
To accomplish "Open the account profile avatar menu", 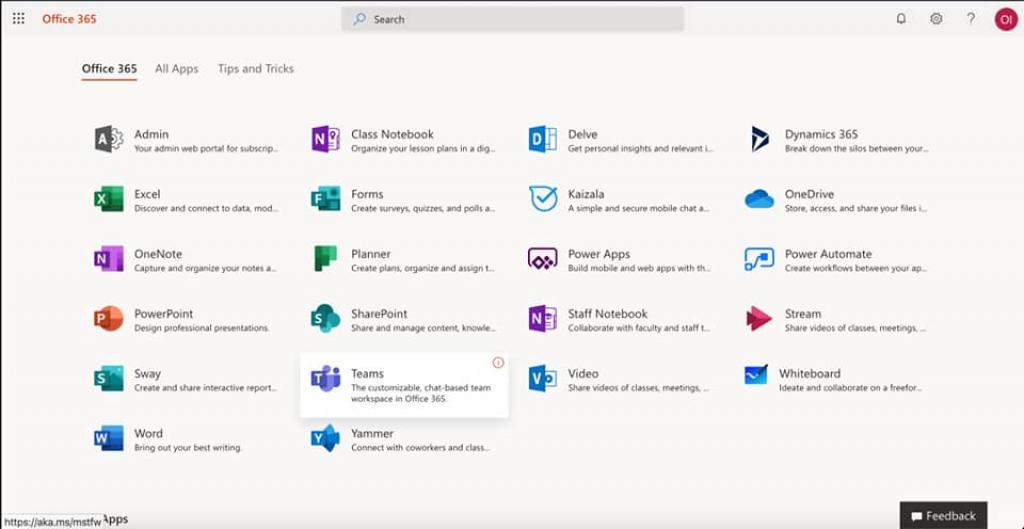I will 1005,18.
